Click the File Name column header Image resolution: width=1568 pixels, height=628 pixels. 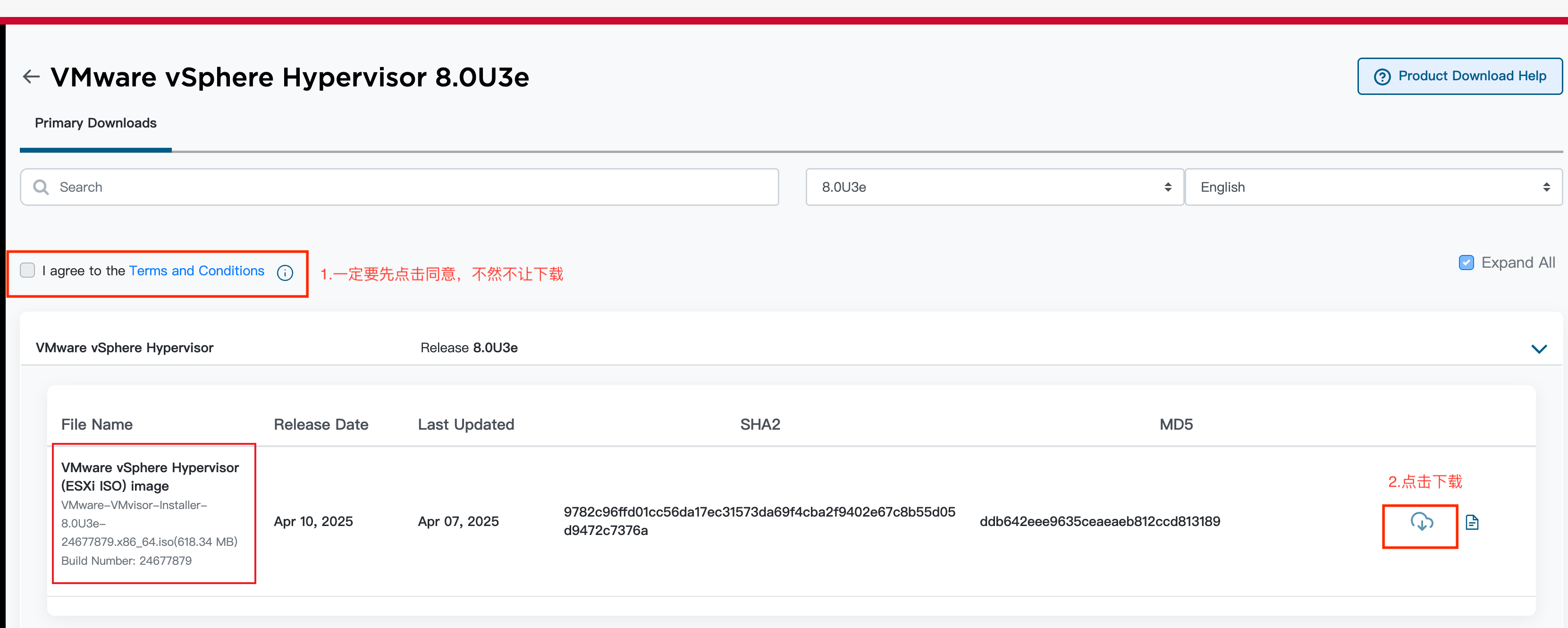(97, 424)
